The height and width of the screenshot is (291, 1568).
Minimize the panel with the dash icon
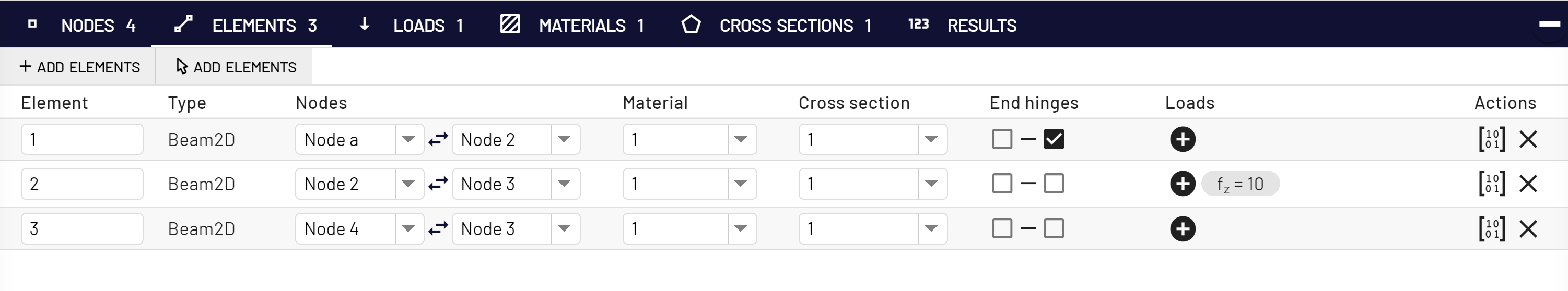1550,25
